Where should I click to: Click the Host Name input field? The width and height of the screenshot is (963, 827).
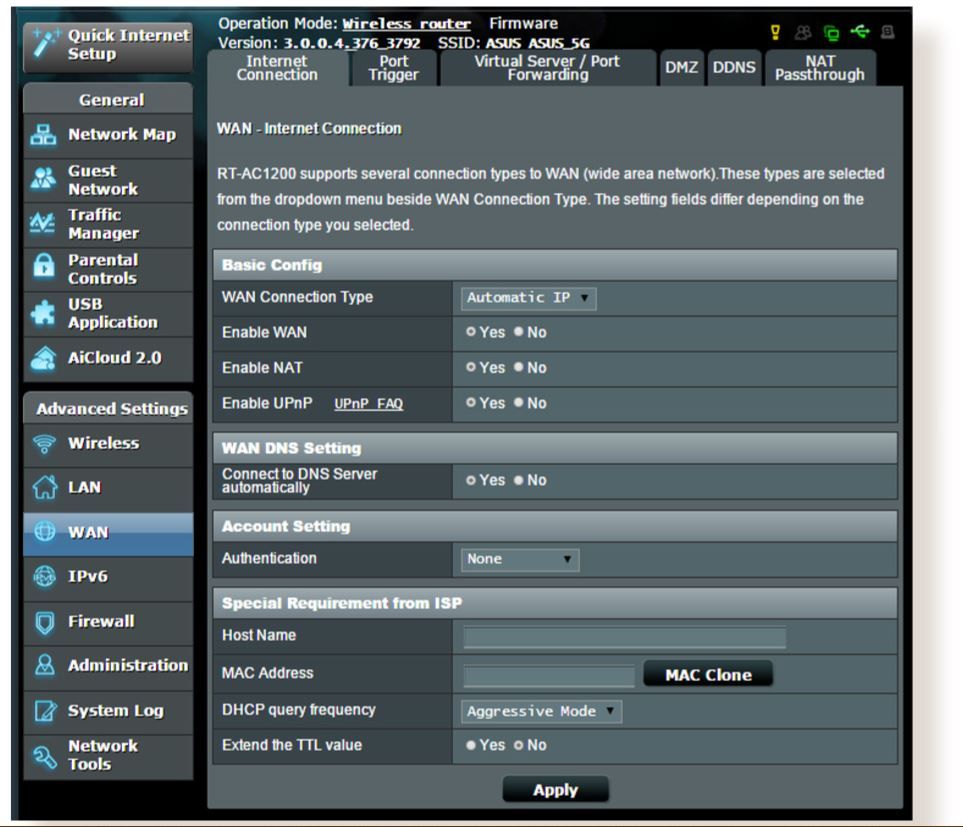[625, 637]
